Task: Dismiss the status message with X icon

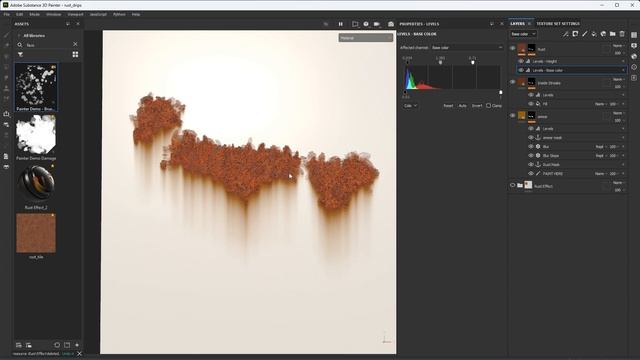Action: pos(79,354)
